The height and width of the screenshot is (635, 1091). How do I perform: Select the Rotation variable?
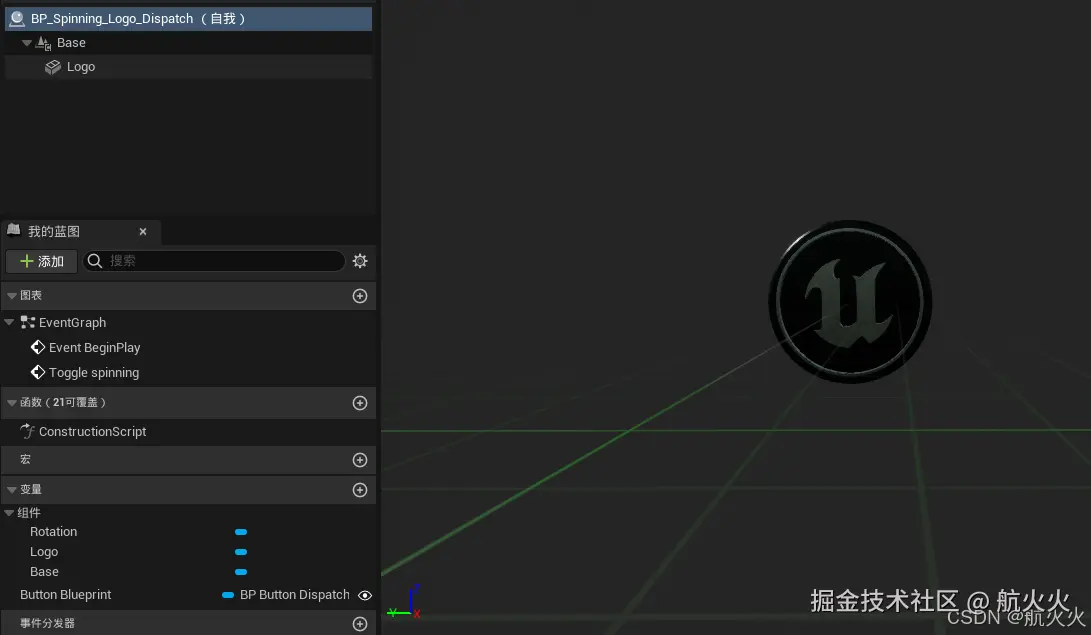(54, 532)
